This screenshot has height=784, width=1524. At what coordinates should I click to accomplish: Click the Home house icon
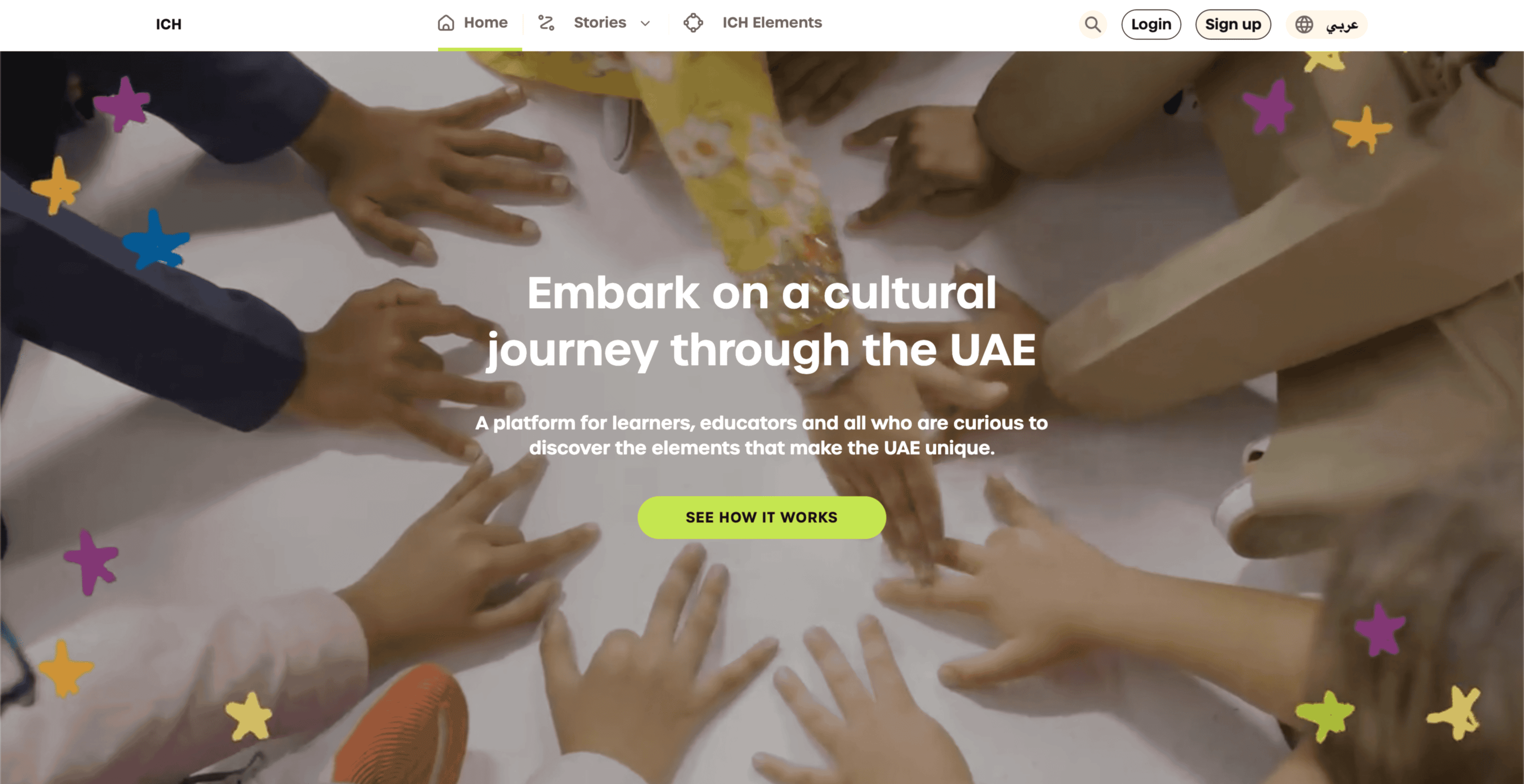(x=446, y=22)
